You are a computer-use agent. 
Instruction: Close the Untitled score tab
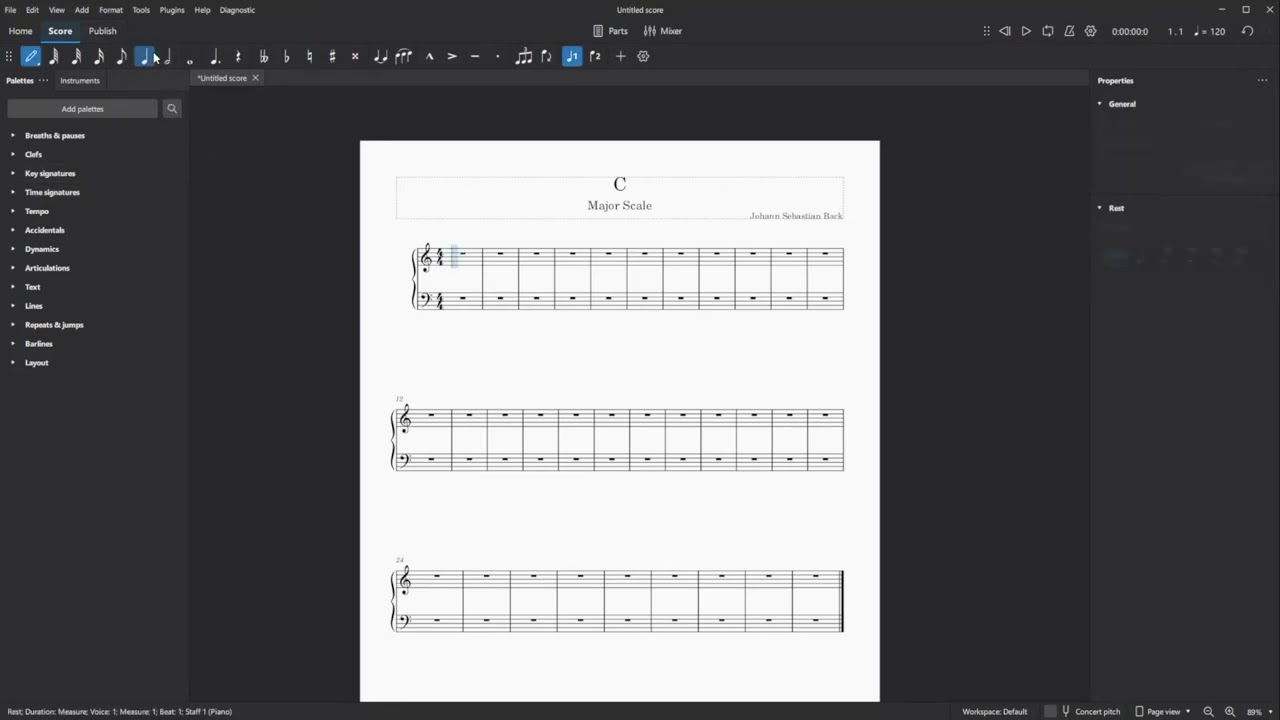tap(255, 78)
